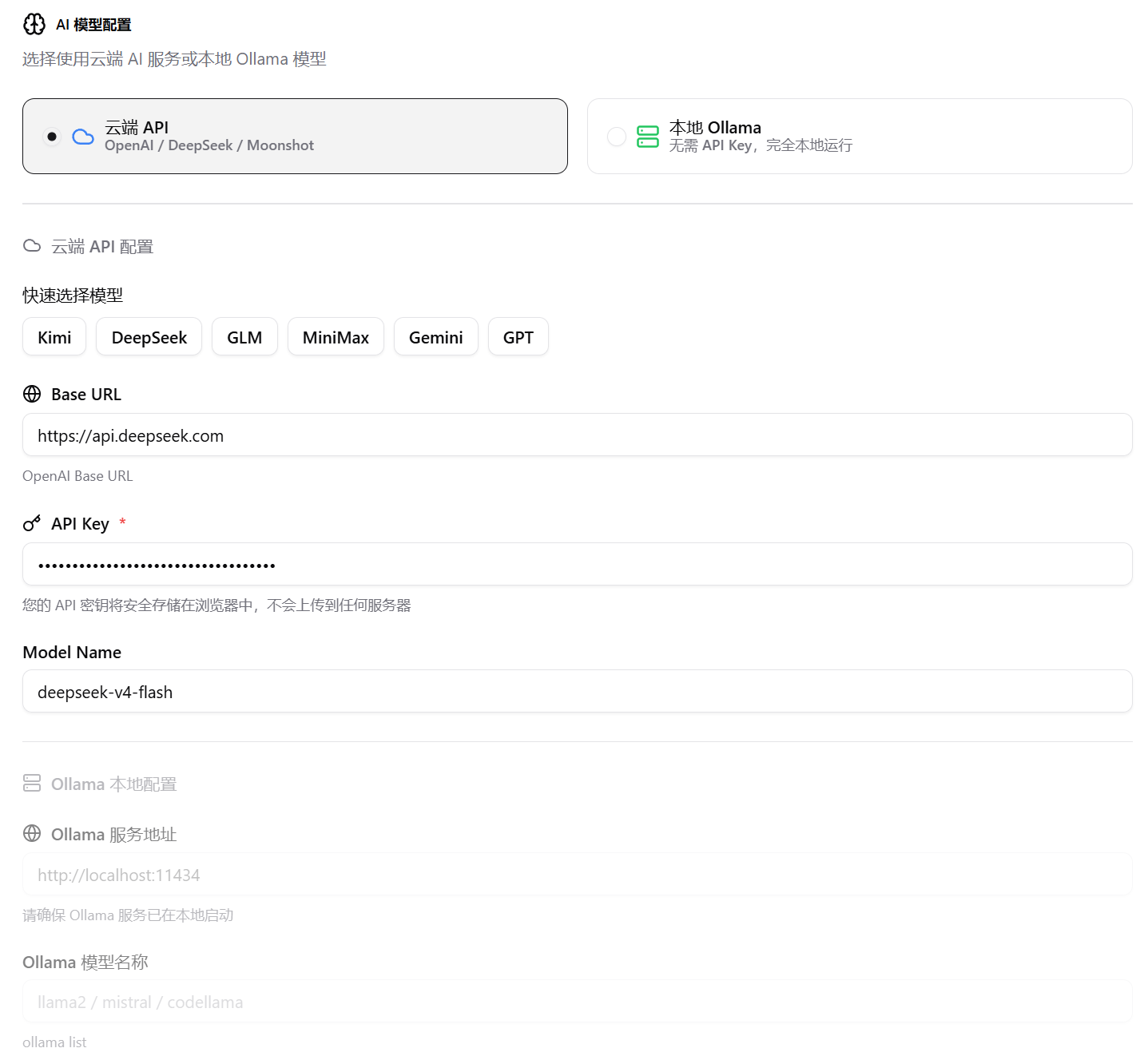
Task: Select the GPT quick model button
Action: pyautogui.click(x=518, y=337)
